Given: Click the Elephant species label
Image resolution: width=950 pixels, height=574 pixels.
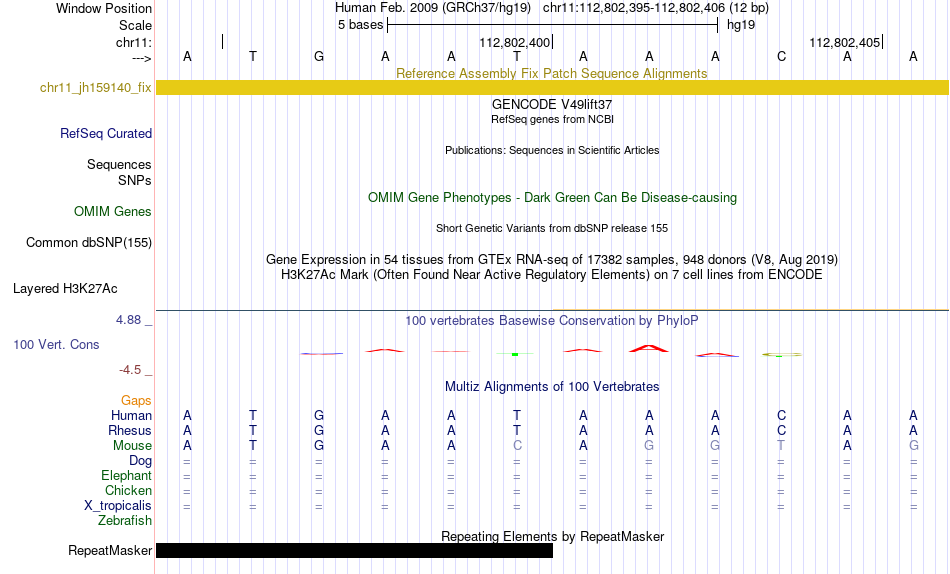Looking at the screenshot, I should coord(127,476).
